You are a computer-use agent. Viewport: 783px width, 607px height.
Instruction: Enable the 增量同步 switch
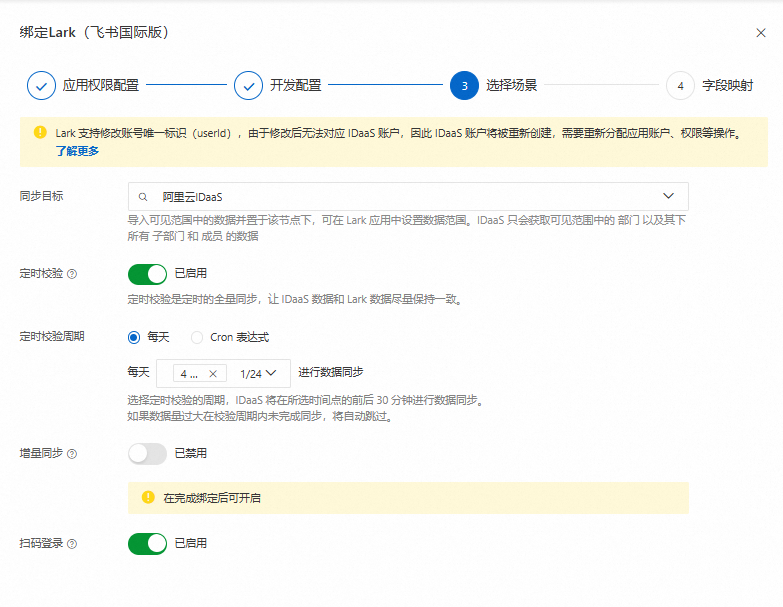147,454
